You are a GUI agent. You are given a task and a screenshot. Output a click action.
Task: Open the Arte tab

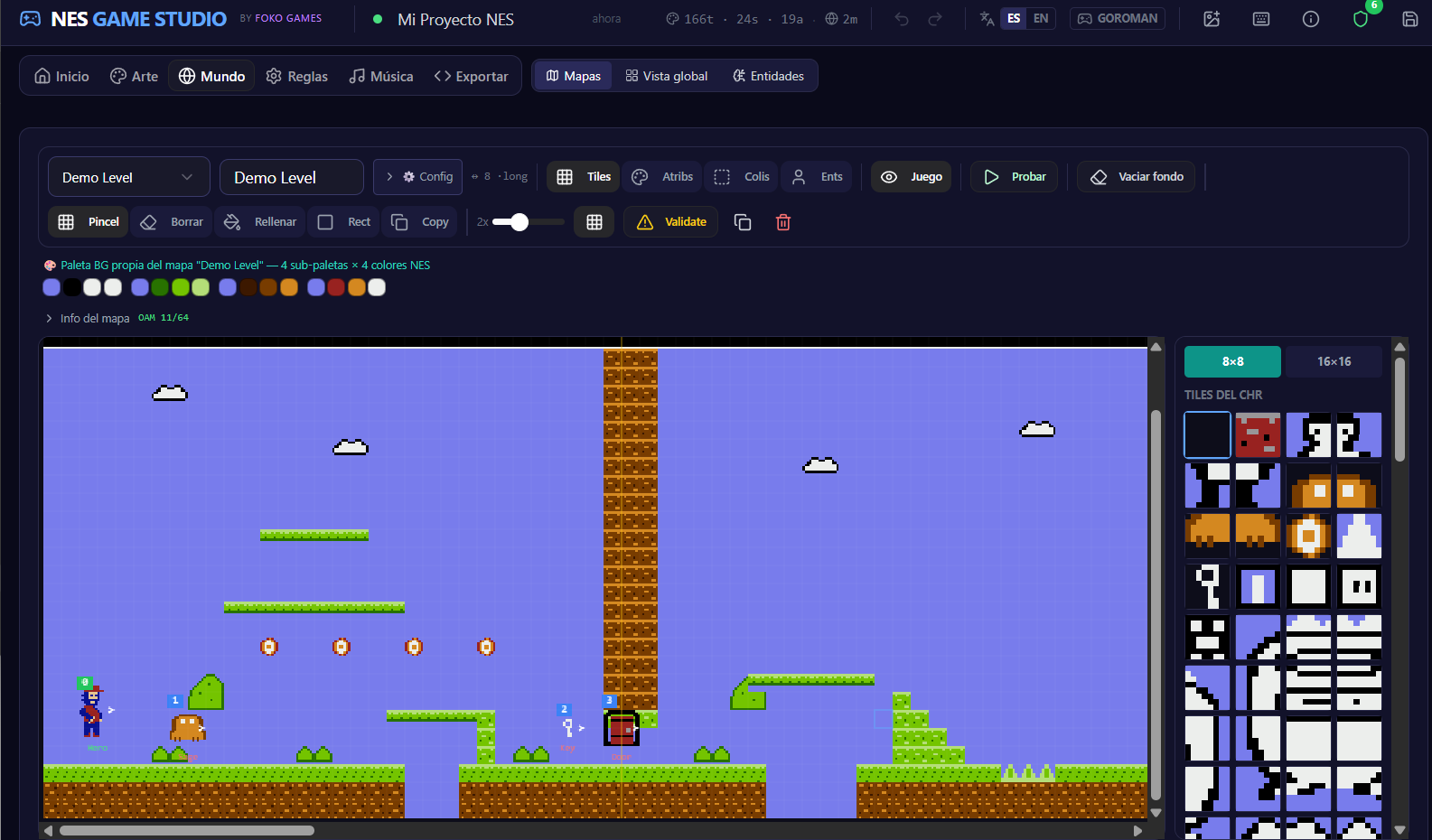click(134, 76)
